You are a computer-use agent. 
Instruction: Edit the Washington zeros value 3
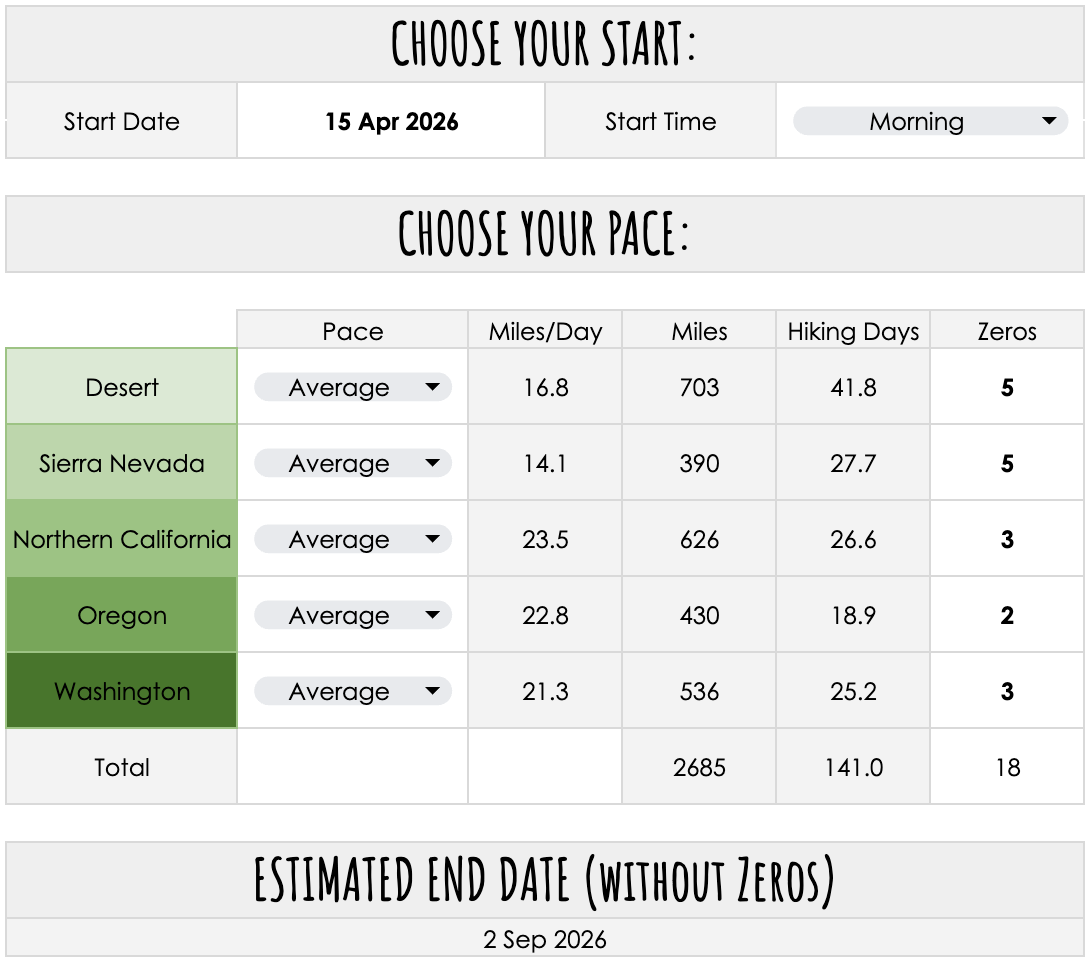[x=1007, y=691]
